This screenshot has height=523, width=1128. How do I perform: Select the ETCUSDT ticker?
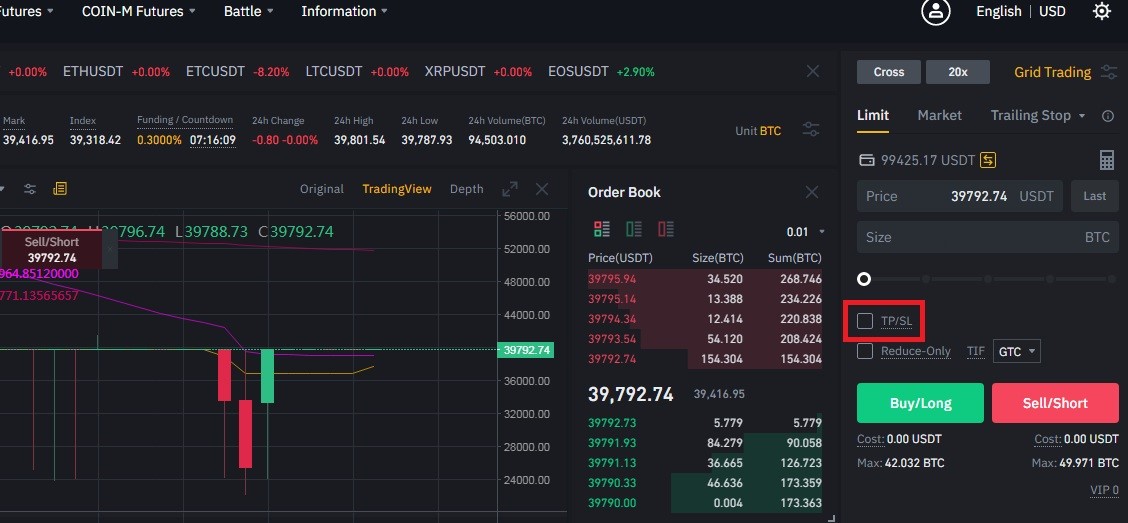coord(237,72)
